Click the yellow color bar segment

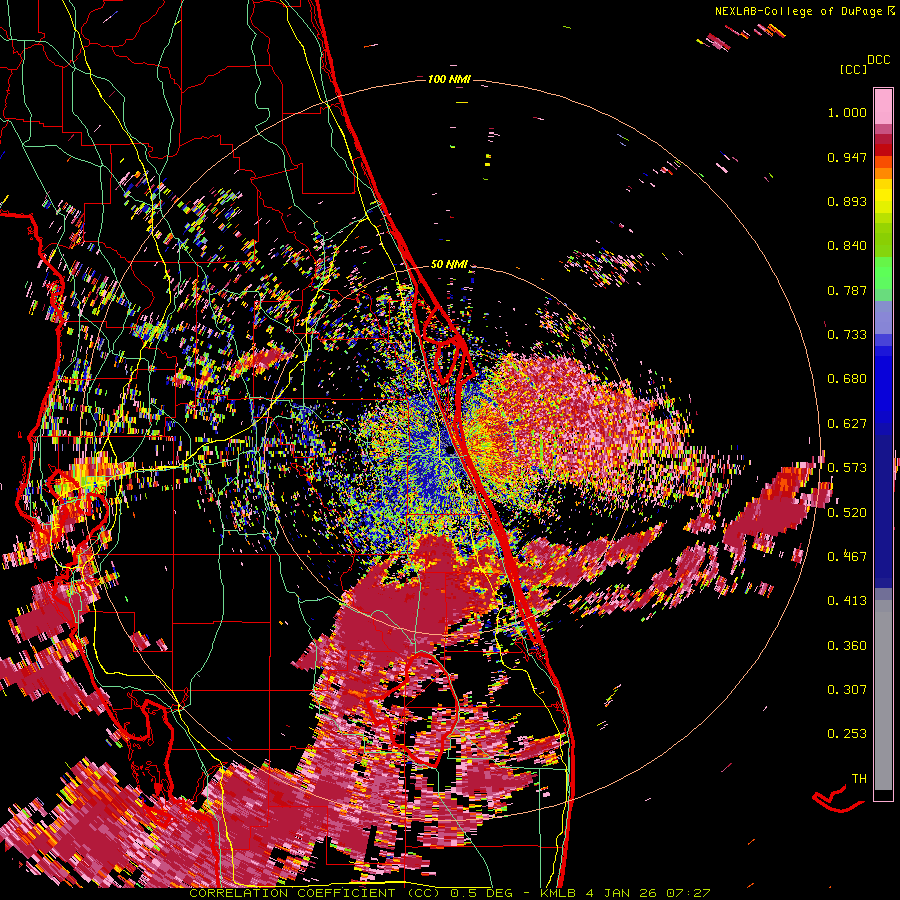point(883,197)
